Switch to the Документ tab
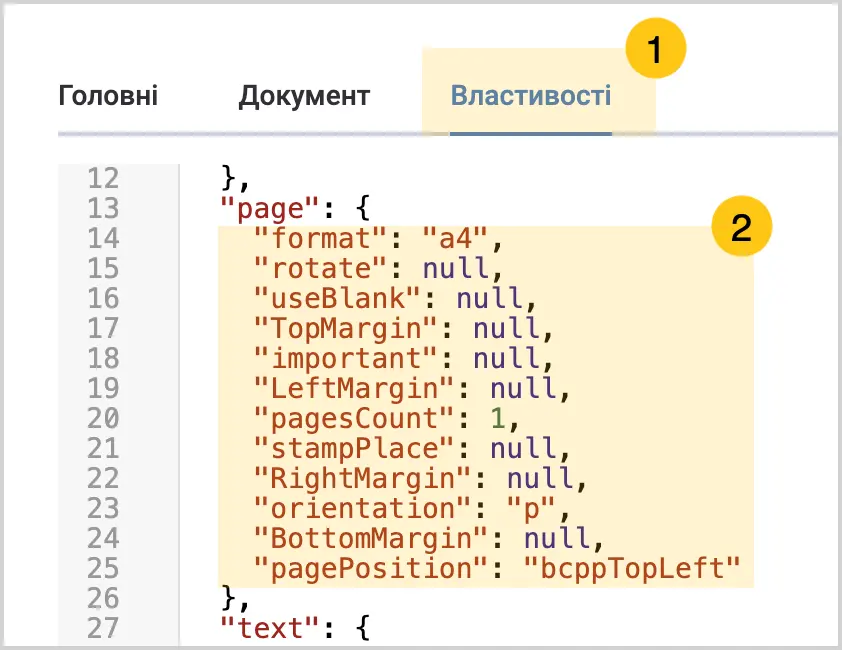 304,97
